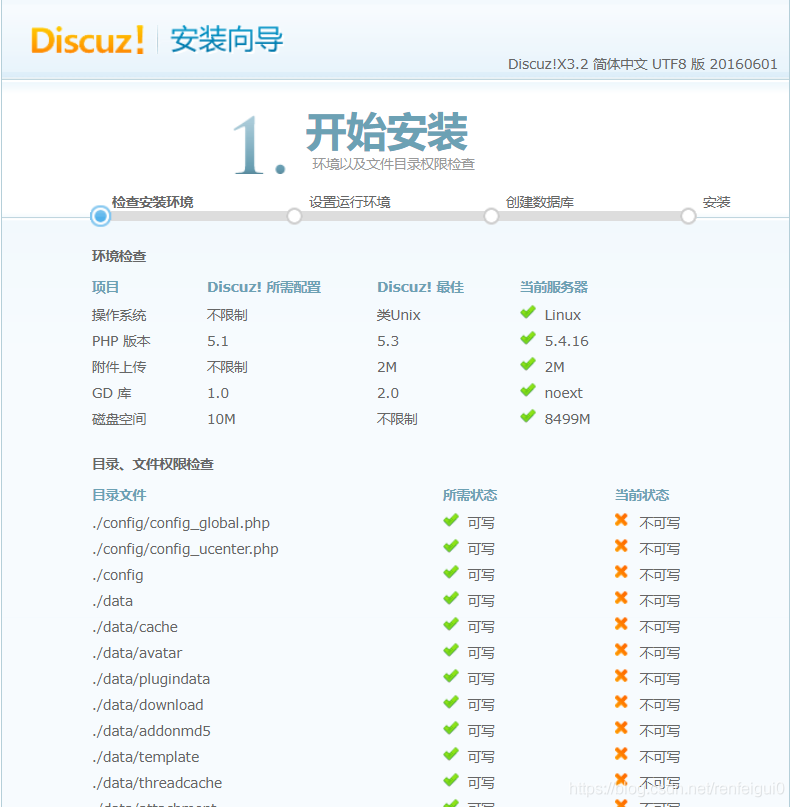The height and width of the screenshot is (807, 794).
Task: Click the 磁盘空间 row label
Action: 119,419
